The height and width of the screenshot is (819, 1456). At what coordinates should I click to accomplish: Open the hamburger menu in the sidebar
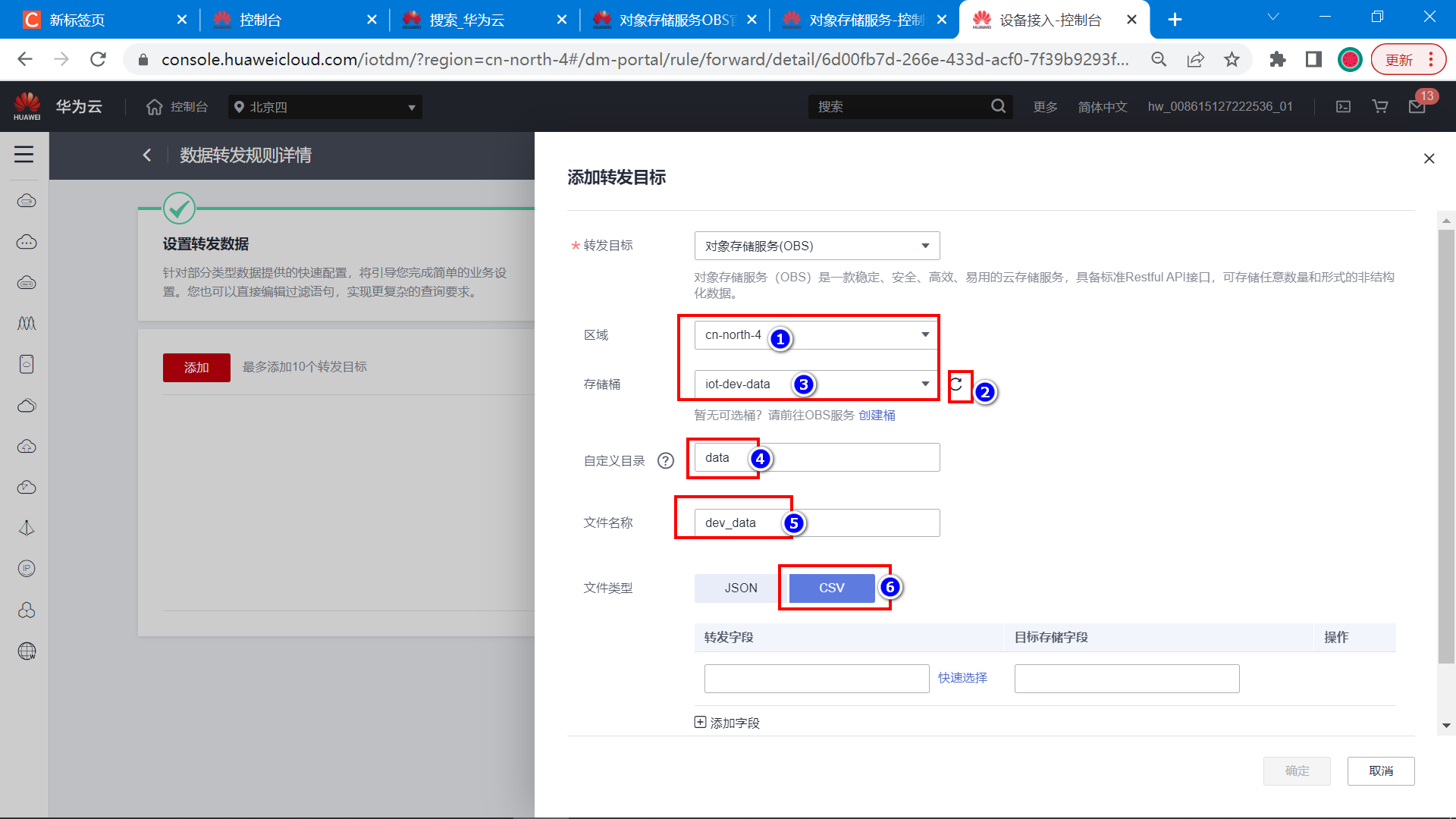(24, 155)
